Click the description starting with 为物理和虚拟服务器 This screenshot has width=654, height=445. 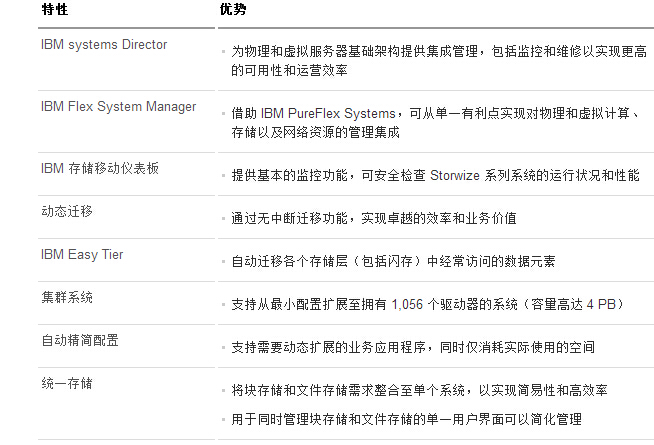pos(439,61)
